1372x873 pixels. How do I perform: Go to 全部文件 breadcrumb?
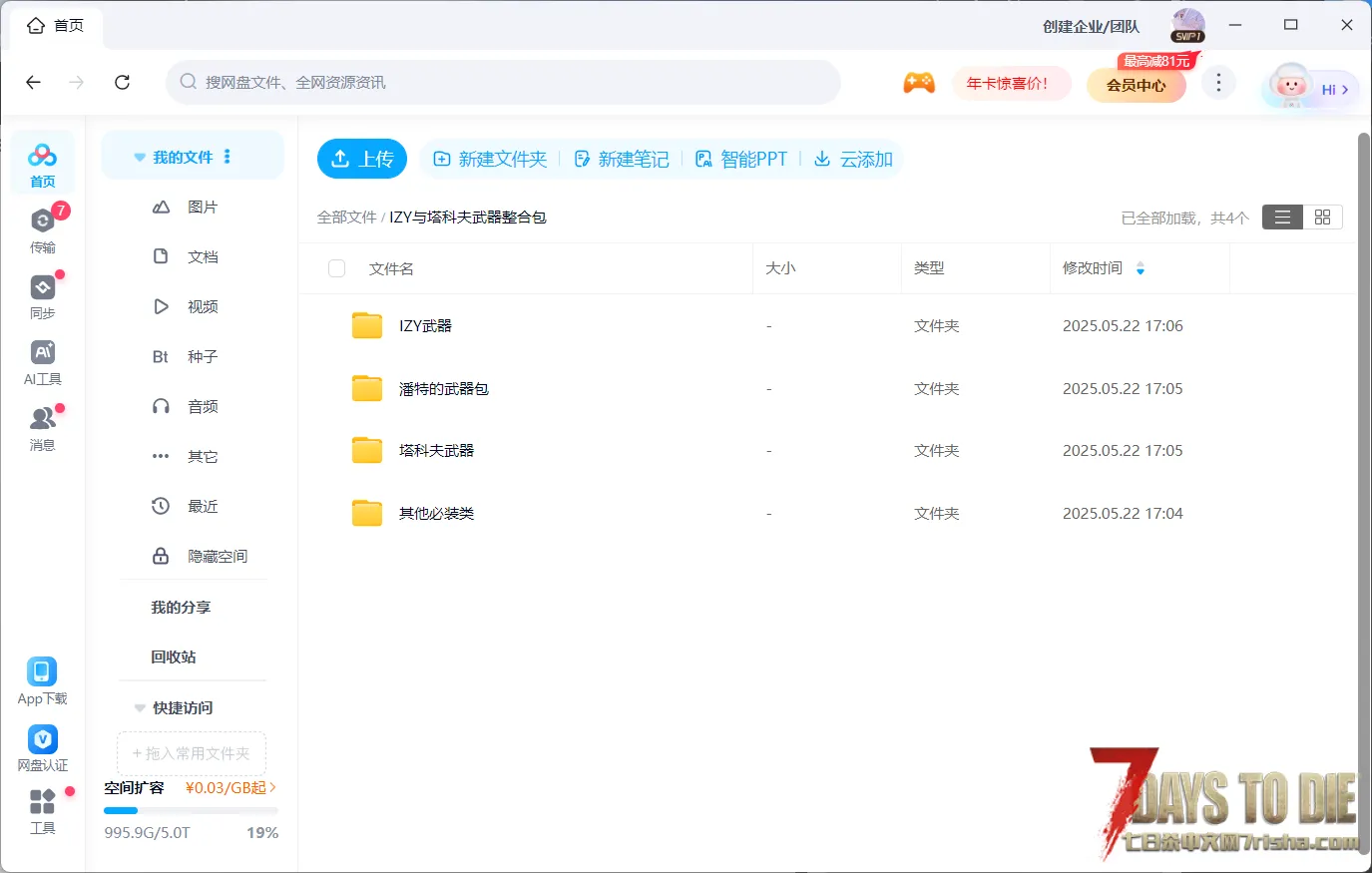(346, 217)
